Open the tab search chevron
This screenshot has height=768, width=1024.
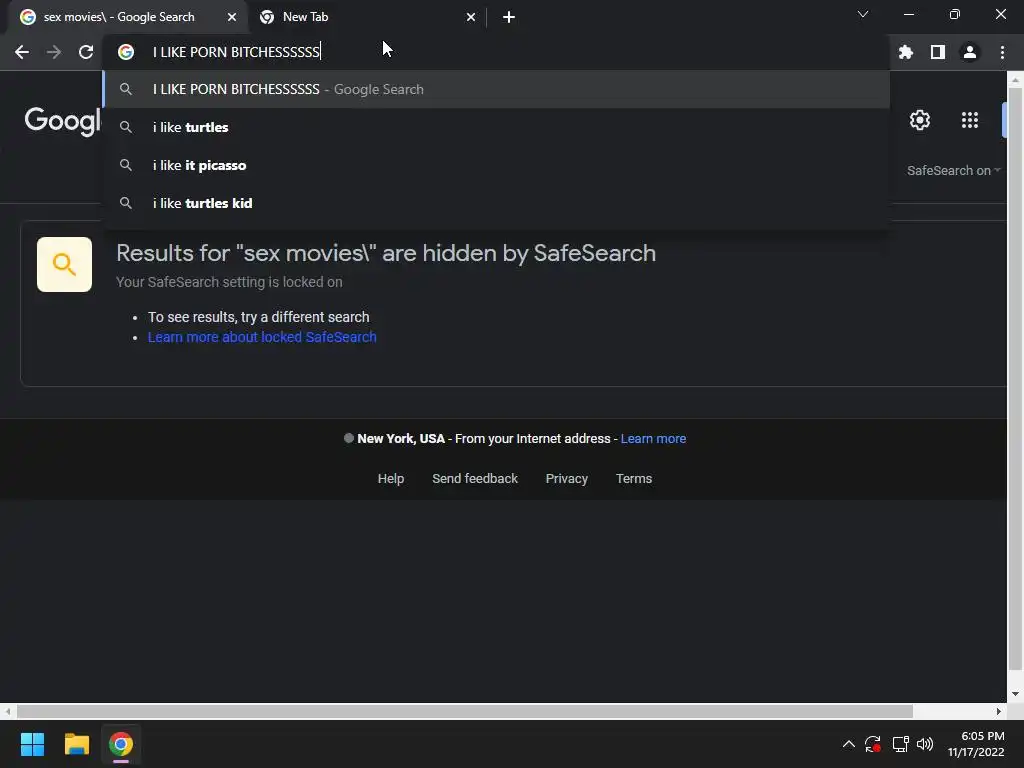coord(863,14)
